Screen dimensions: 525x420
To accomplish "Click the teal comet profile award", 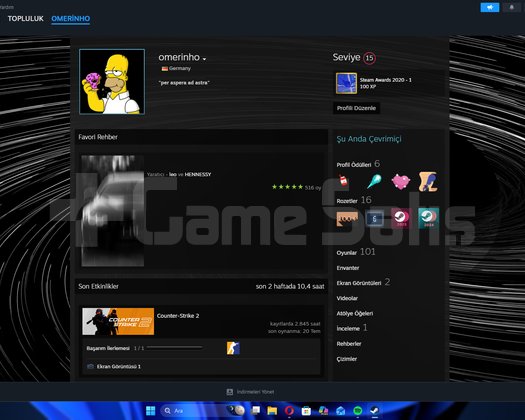I will point(374,181).
